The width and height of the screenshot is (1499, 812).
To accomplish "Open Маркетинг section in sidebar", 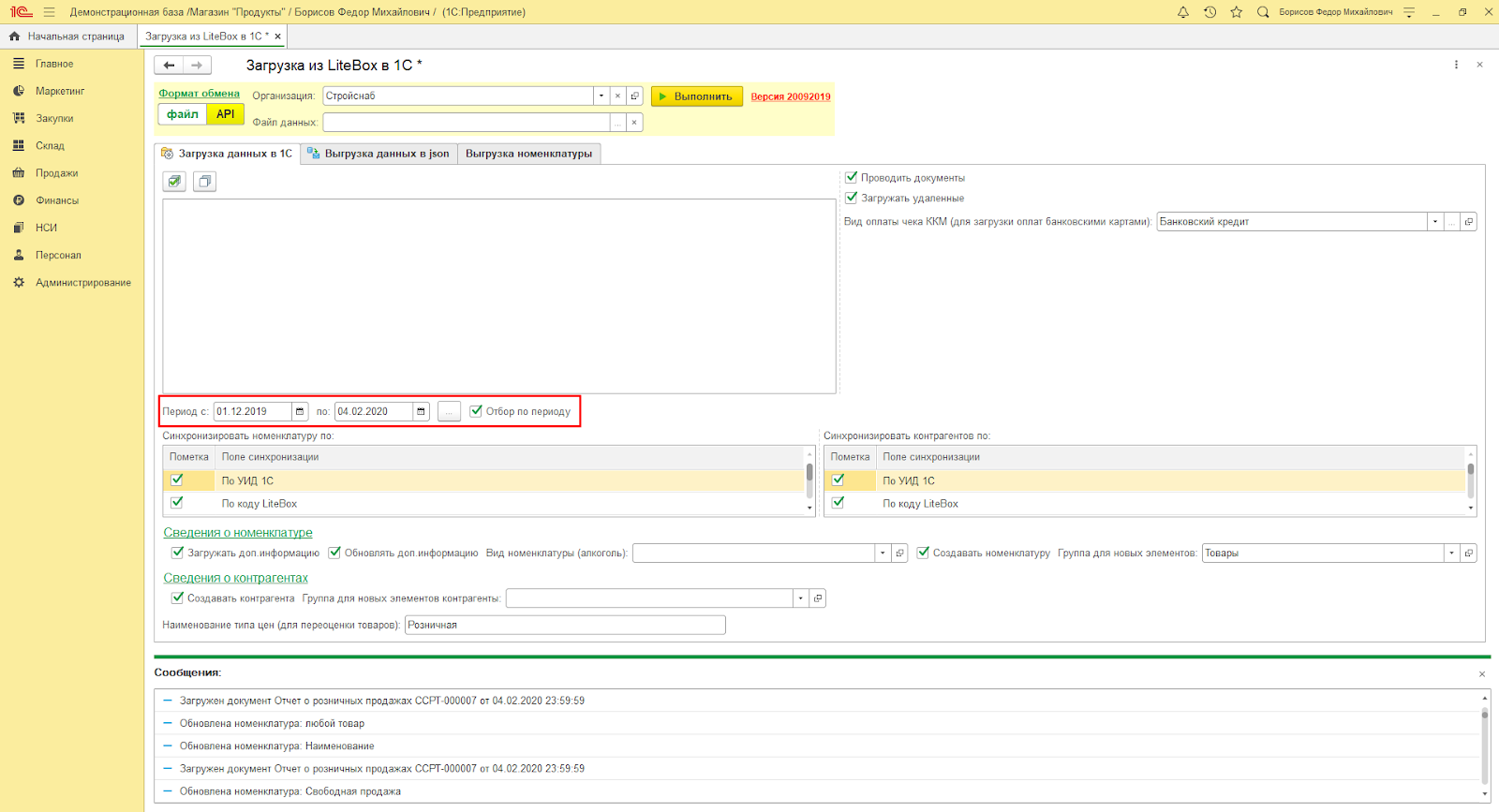I will pyautogui.click(x=60, y=91).
